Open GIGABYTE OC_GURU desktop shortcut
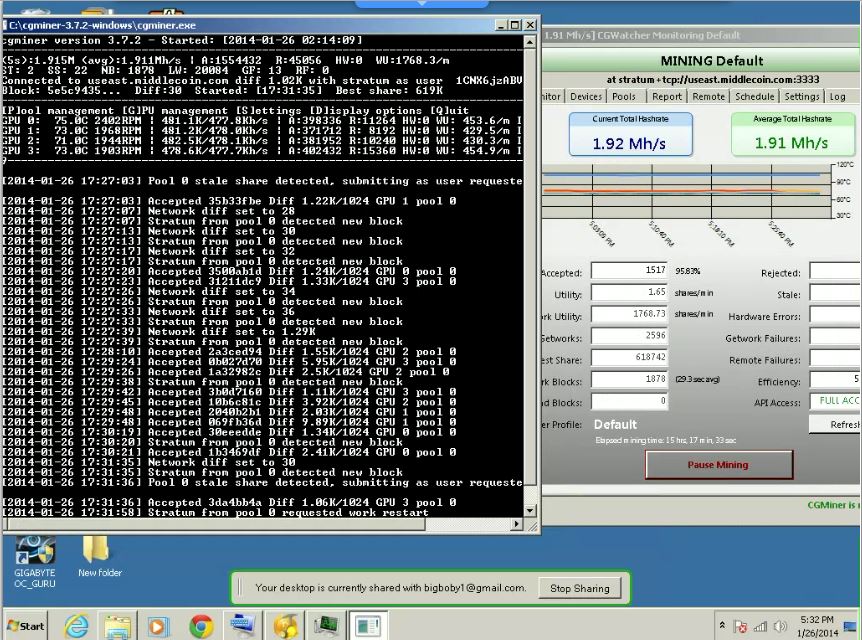The image size is (862, 640). 35,562
